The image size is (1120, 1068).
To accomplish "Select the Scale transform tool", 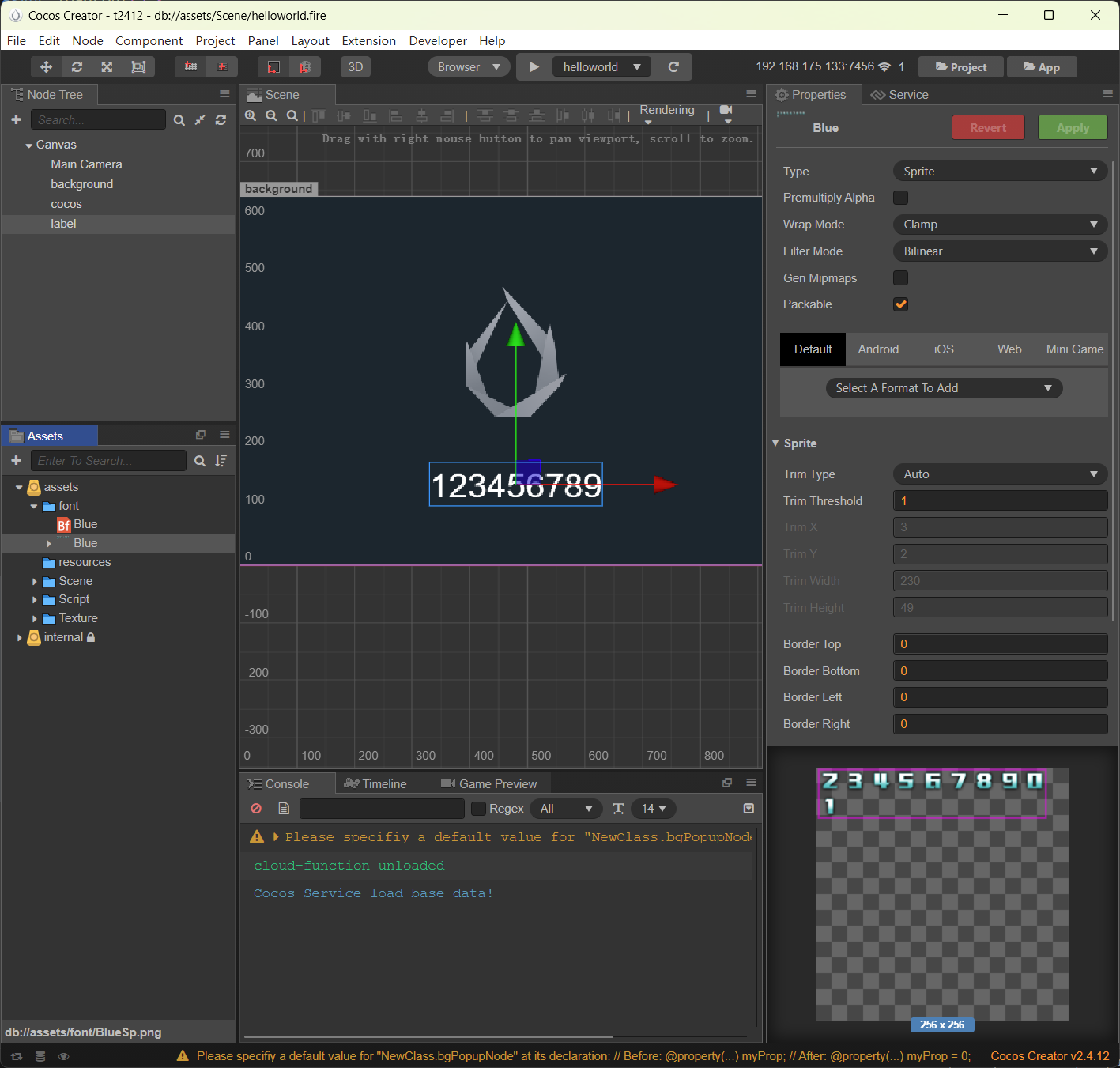I will [x=107, y=67].
